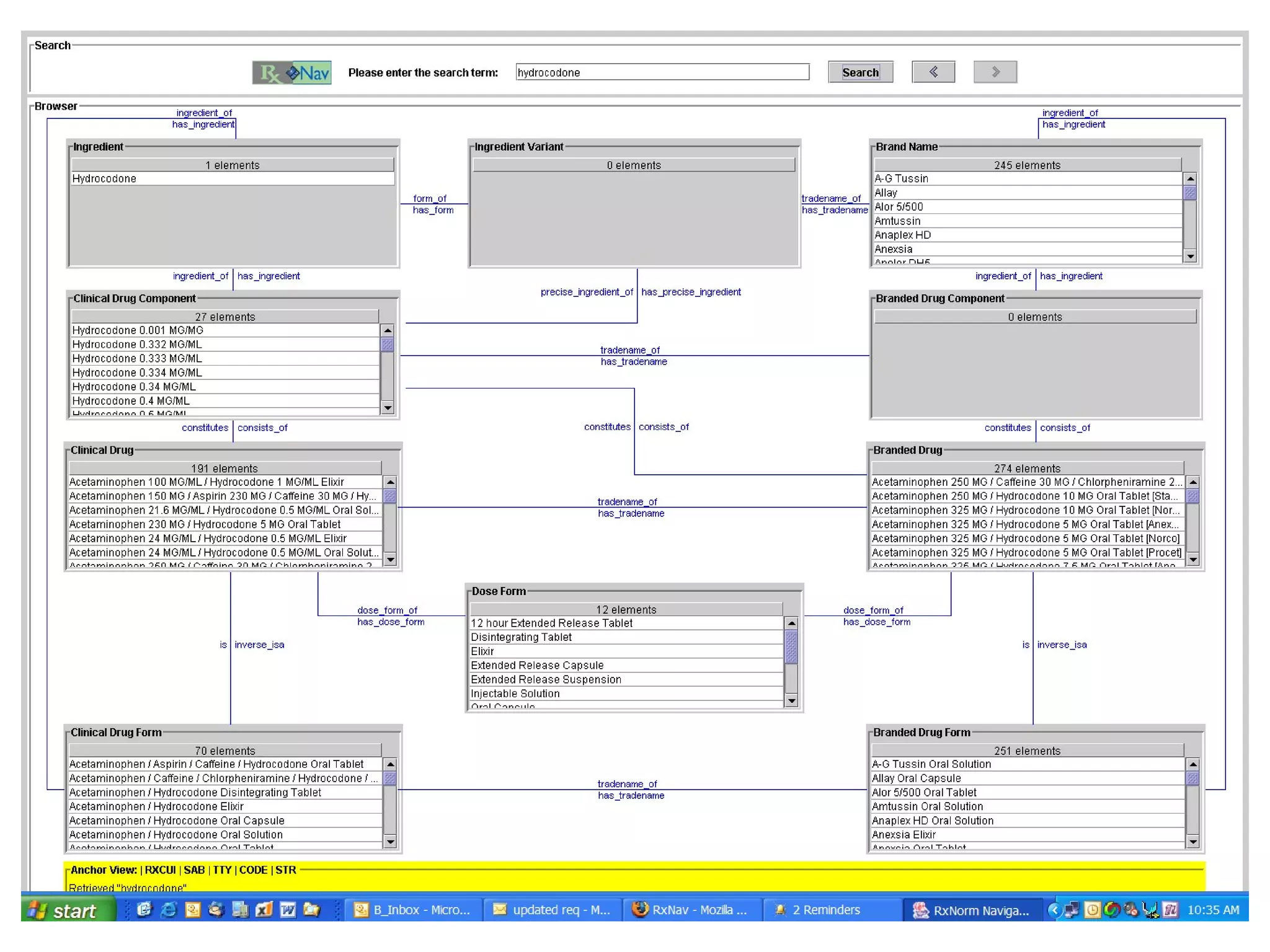Open the Windows Start menu
This screenshot has width=1270, height=952.
[67, 910]
